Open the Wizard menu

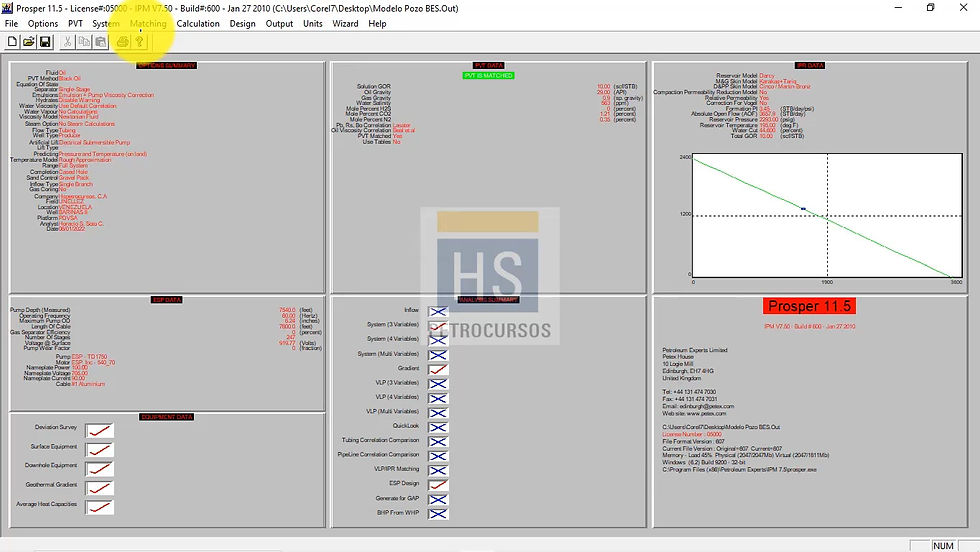(x=345, y=24)
